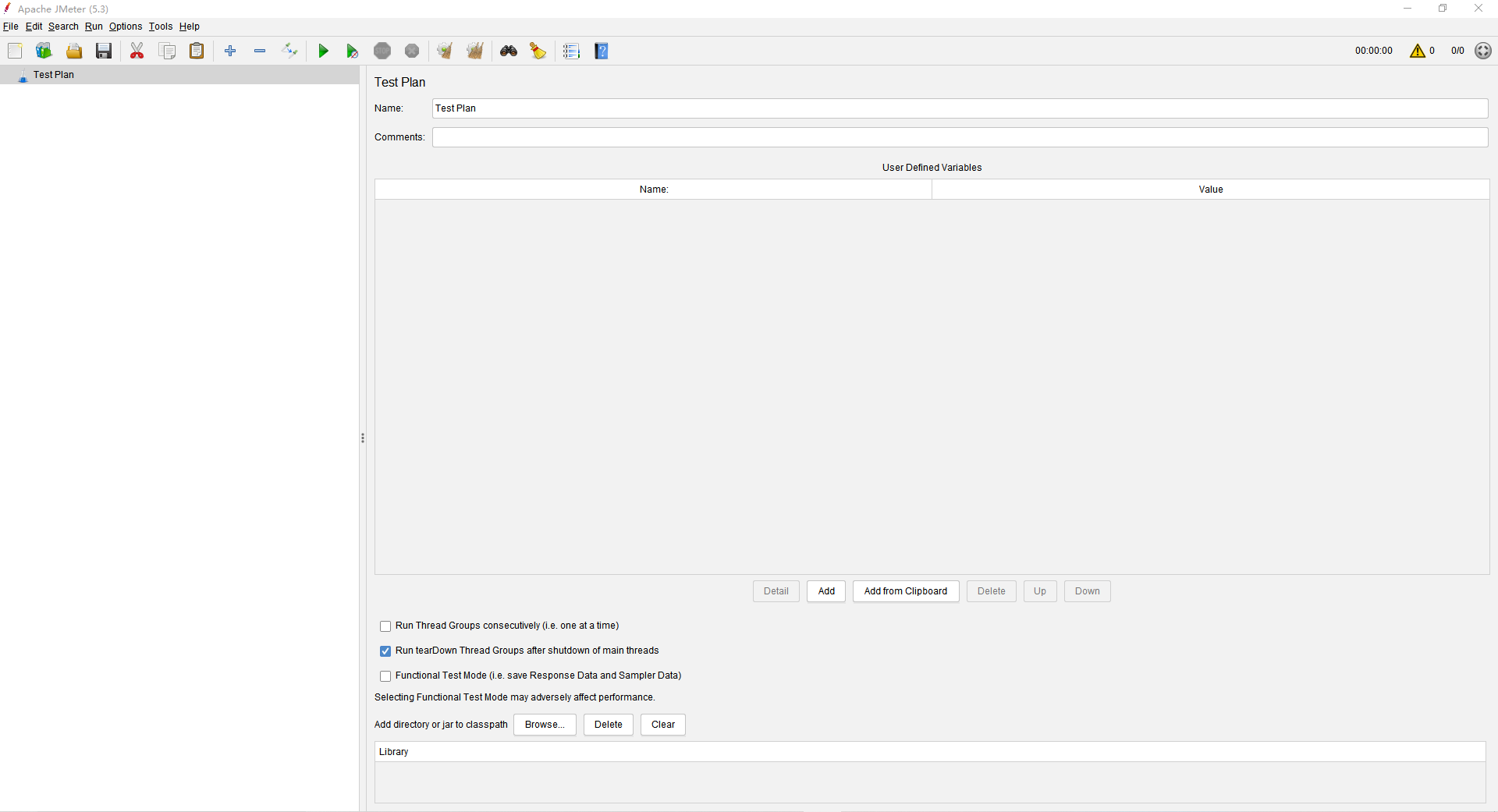This screenshot has height=812, width=1498.
Task: Click the Down button
Action: pos(1088,591)
